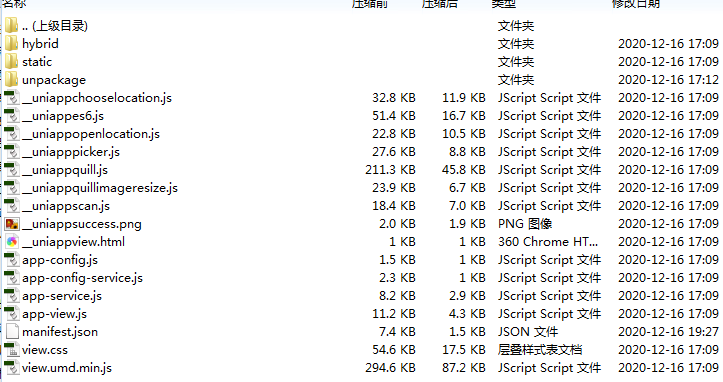
Task: Click the unpackage folder icon
Action: point(11,79)
